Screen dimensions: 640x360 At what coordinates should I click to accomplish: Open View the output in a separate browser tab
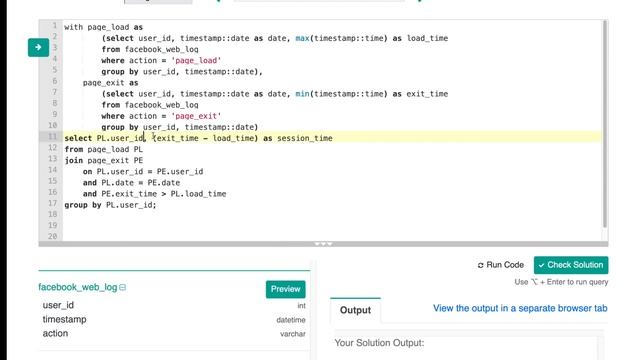click(520, 308)
